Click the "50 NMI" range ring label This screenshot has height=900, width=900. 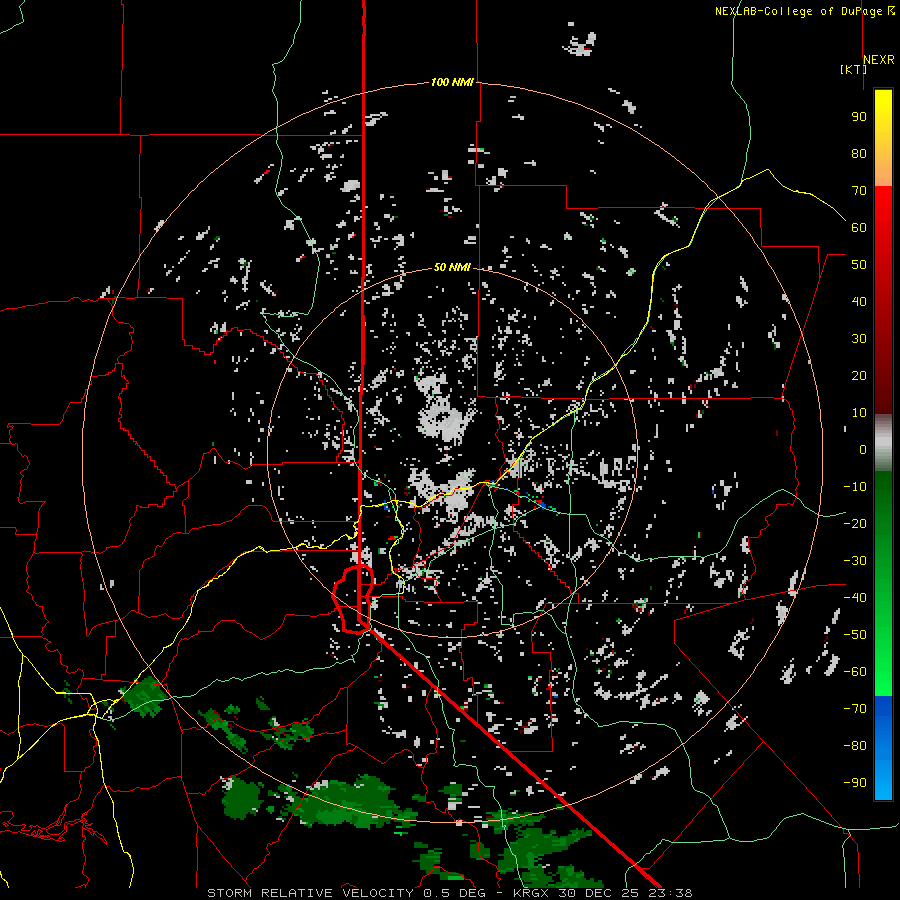coord(452,267)
